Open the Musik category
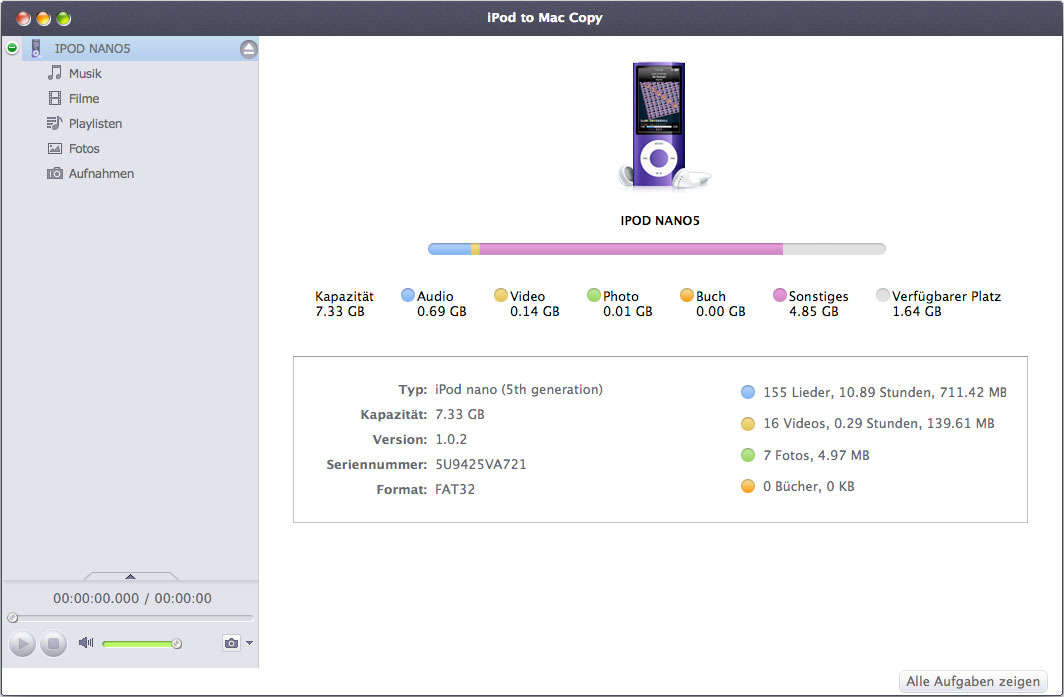Screen dimensions: 1064x697 click(x=85, y=73)
